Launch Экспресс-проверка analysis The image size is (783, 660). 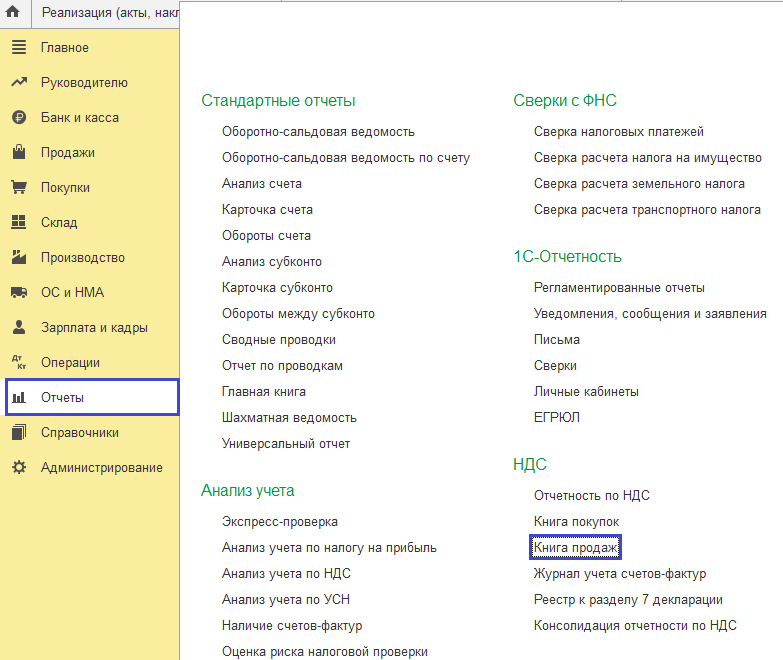(280, 522)
